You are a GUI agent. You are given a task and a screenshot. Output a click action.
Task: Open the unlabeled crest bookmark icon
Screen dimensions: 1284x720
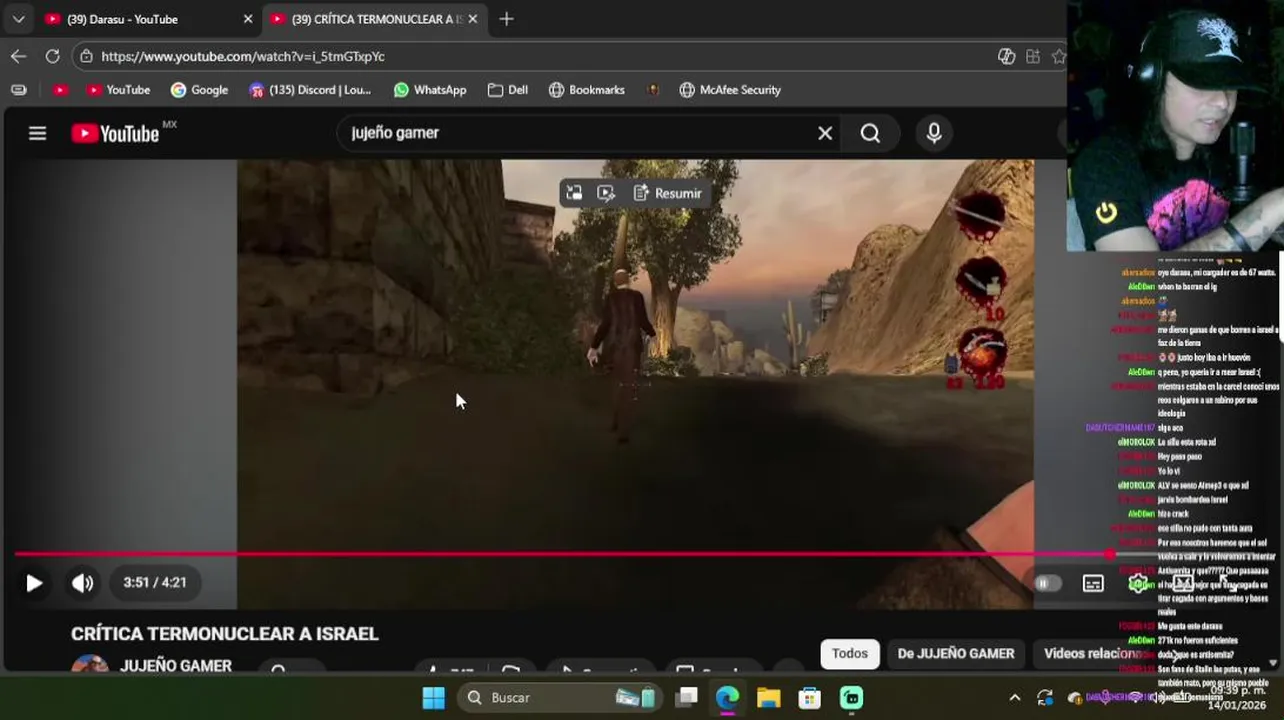point(652,89)
